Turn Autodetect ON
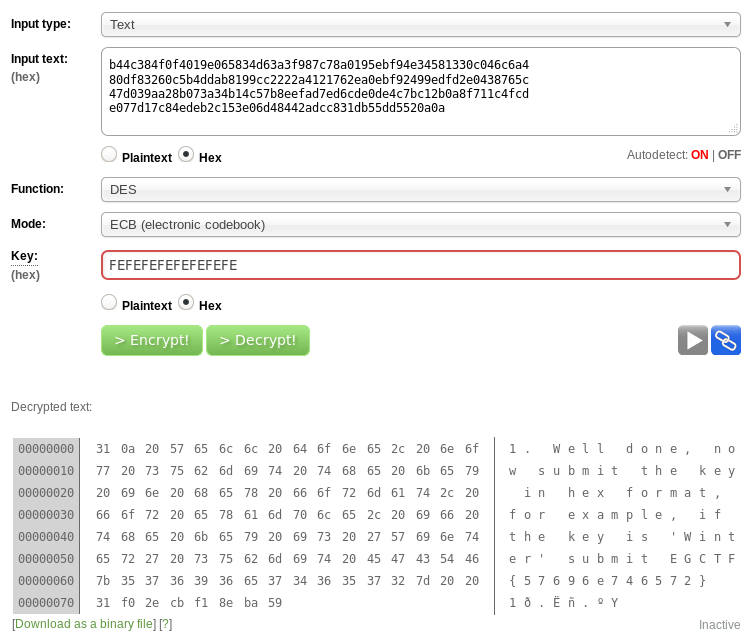The height and width of the screenshot is (638, 754). click(699, 155)
